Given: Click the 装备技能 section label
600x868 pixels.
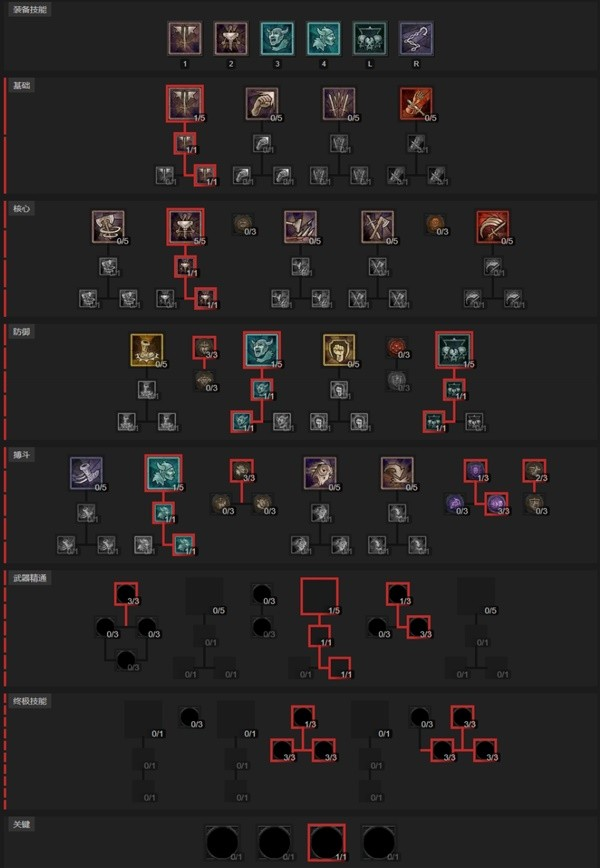Looking at the screenshot, I should pyautogui.click(x=30, y=10).
